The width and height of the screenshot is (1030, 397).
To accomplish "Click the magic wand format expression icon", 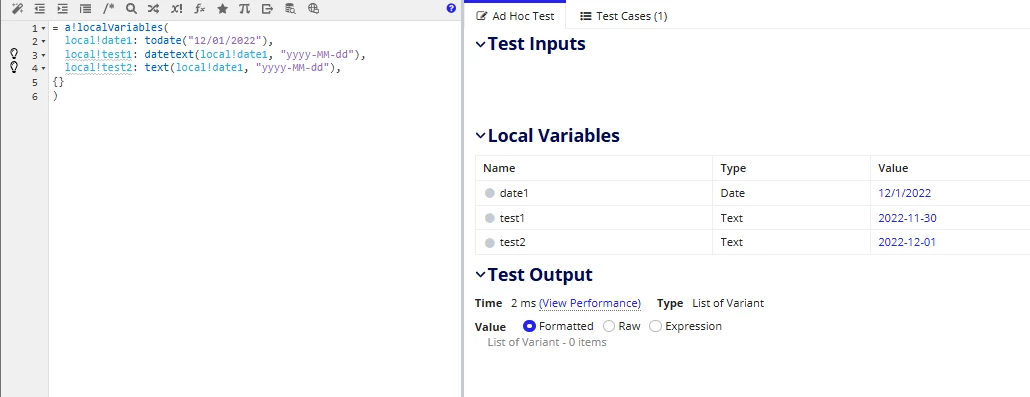I will (18, 9).
